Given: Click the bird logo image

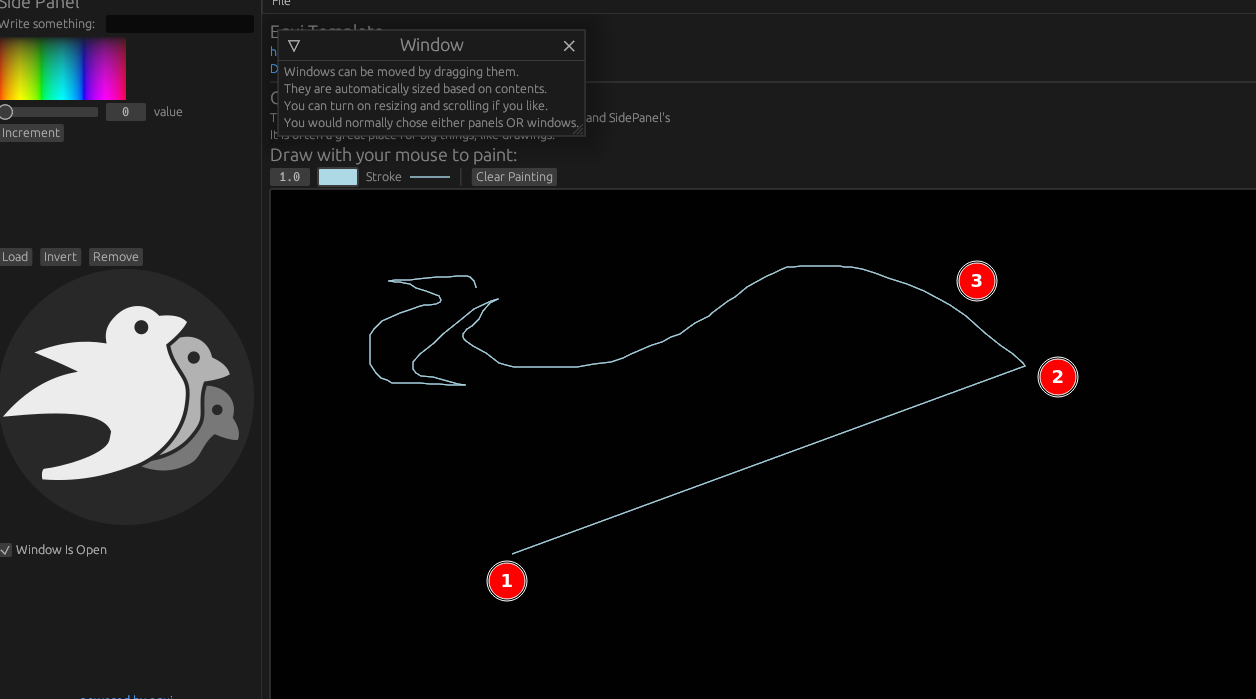Looking at the screenshot, I should (x=127, y=395).
